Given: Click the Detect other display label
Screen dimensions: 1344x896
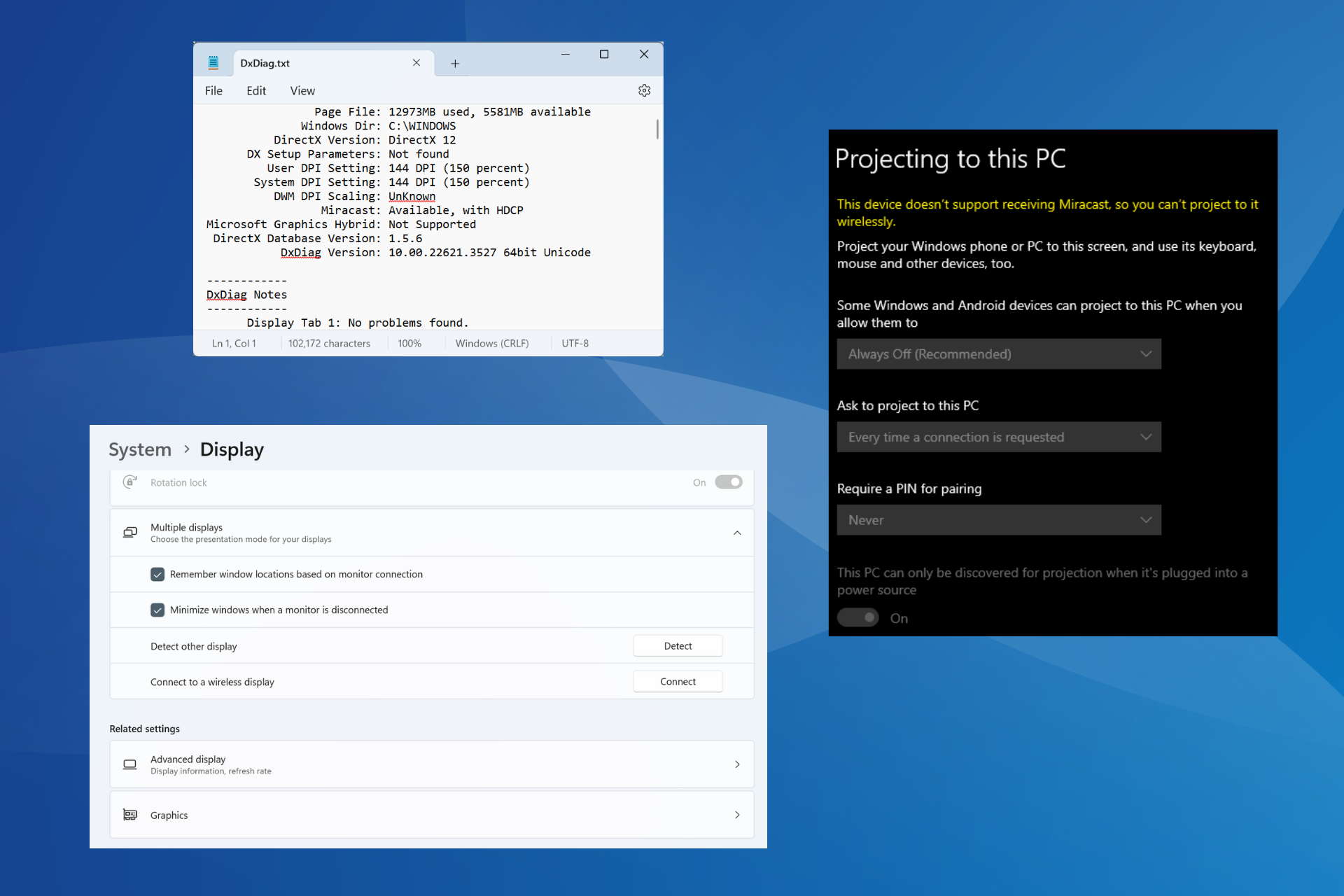Looking at the screenshot, I should (x=194, y=646).
